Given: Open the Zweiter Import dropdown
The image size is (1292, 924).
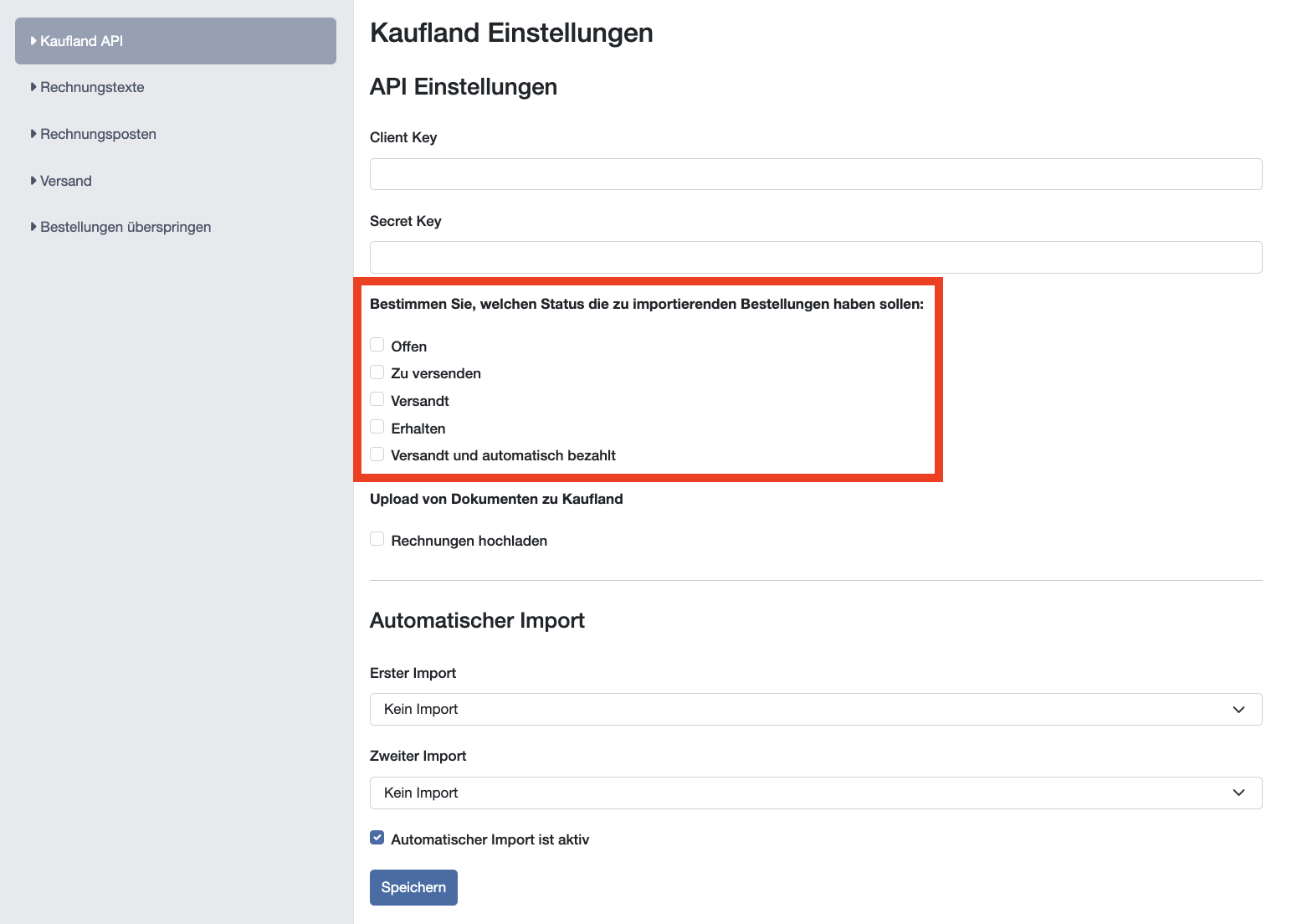Looking at the screenshot, I should [815, 793].
